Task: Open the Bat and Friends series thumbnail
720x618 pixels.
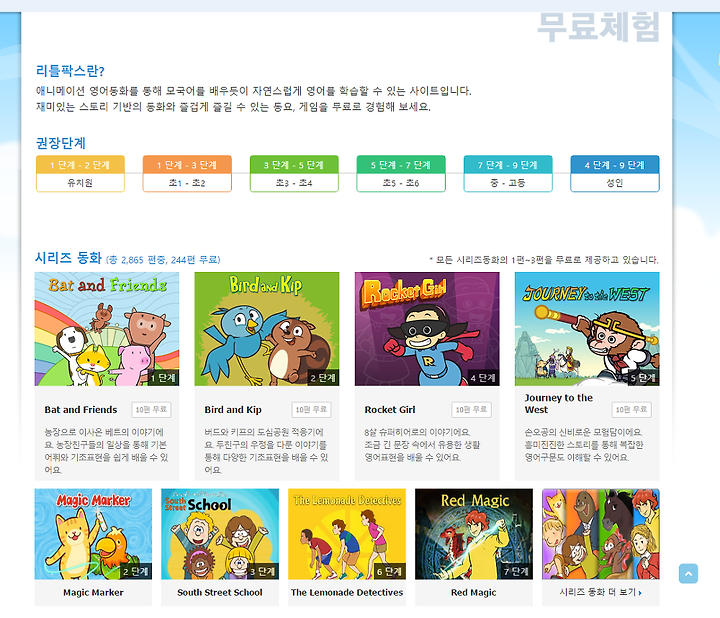Action: pyautogui.click(x=107, y=329)
